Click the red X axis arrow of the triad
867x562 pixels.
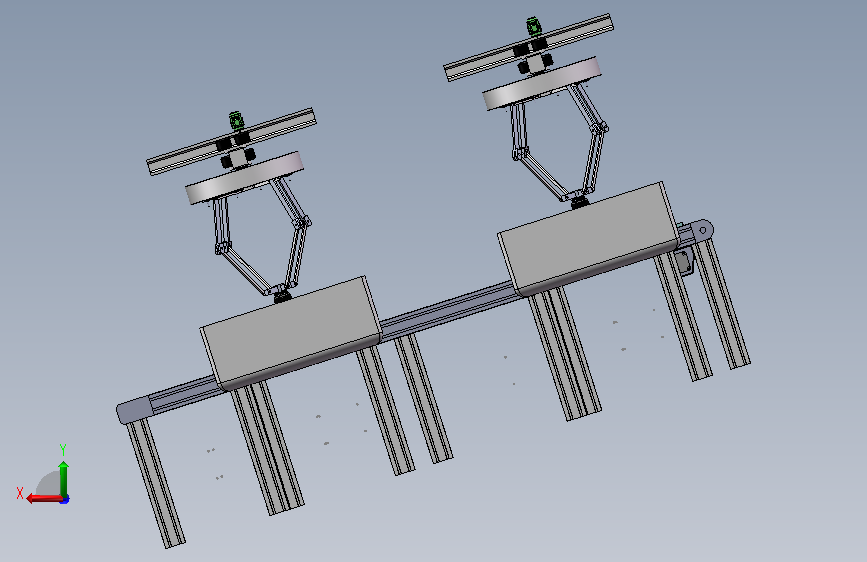[44, 498]
